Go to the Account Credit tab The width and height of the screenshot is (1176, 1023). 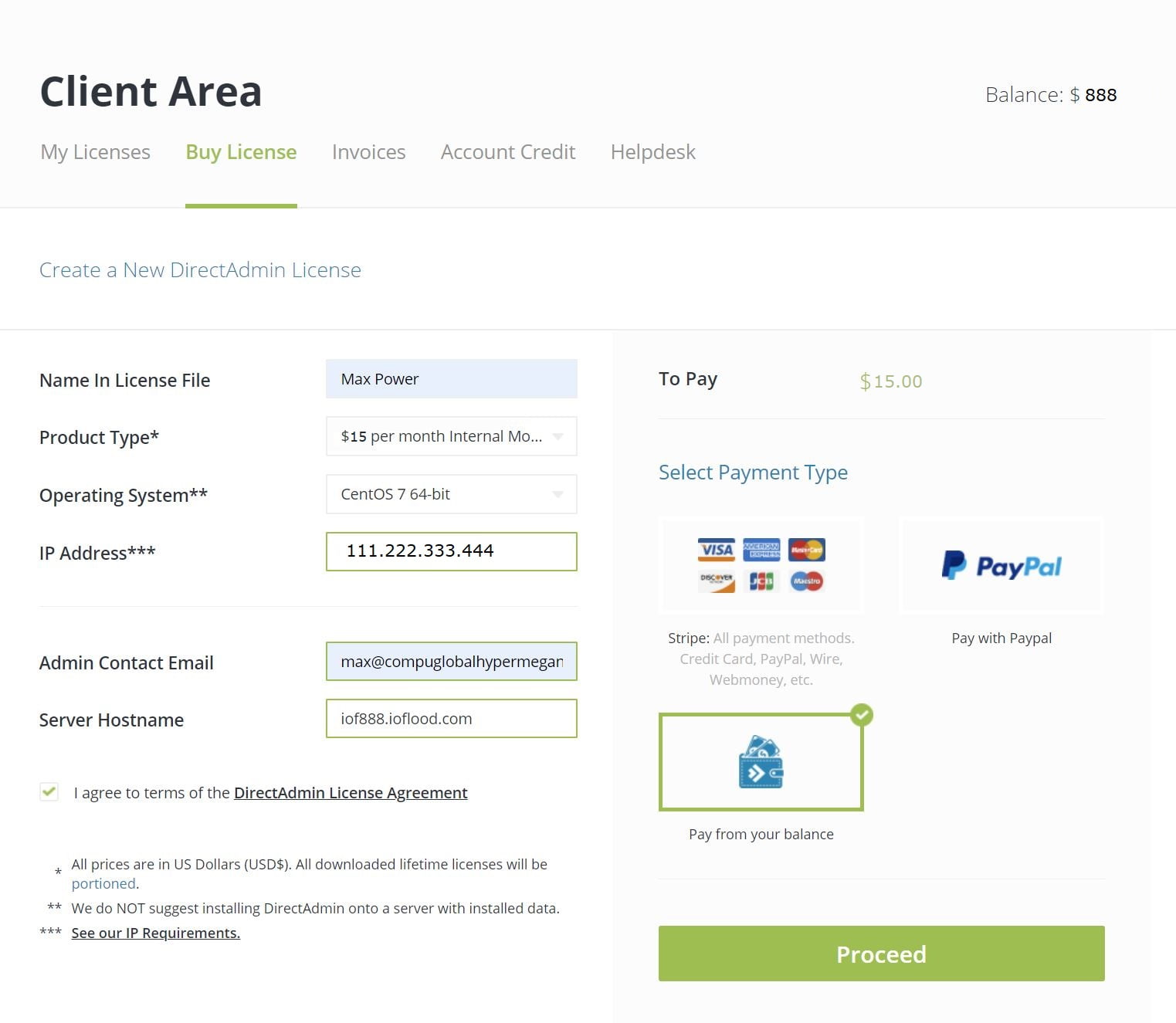tap(507, 152)
